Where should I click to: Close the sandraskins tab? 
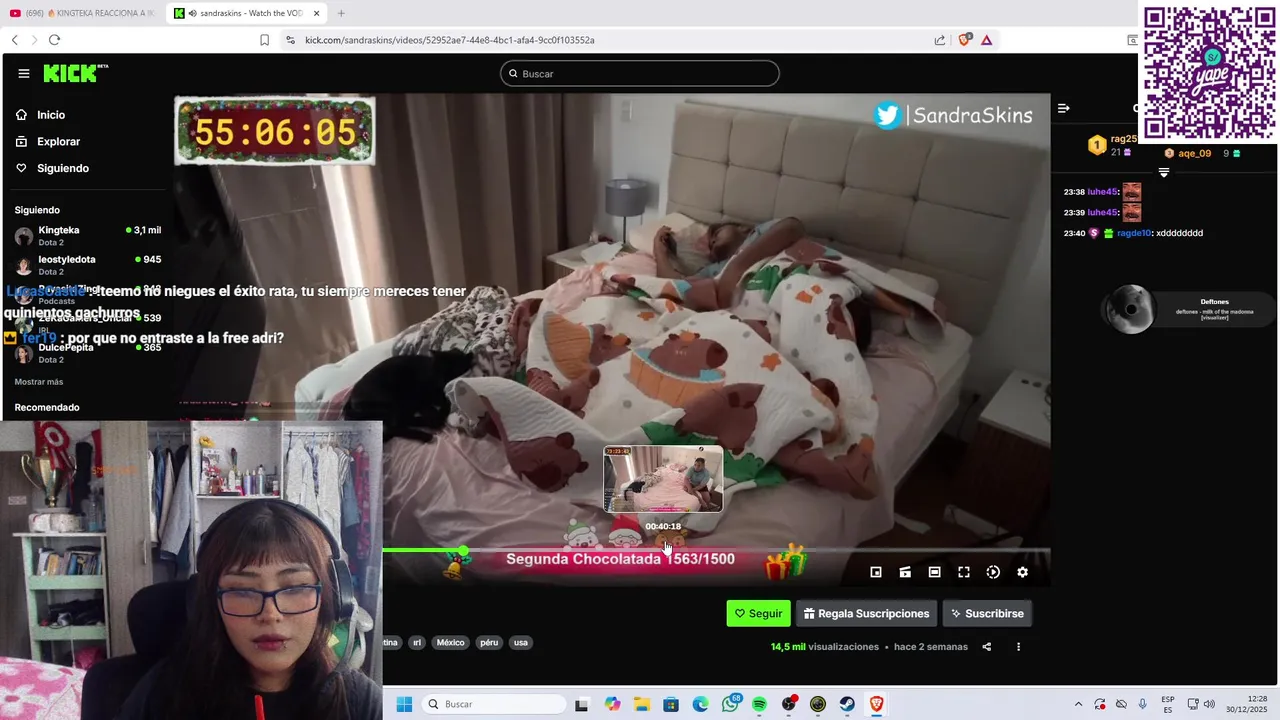[317, 13]
